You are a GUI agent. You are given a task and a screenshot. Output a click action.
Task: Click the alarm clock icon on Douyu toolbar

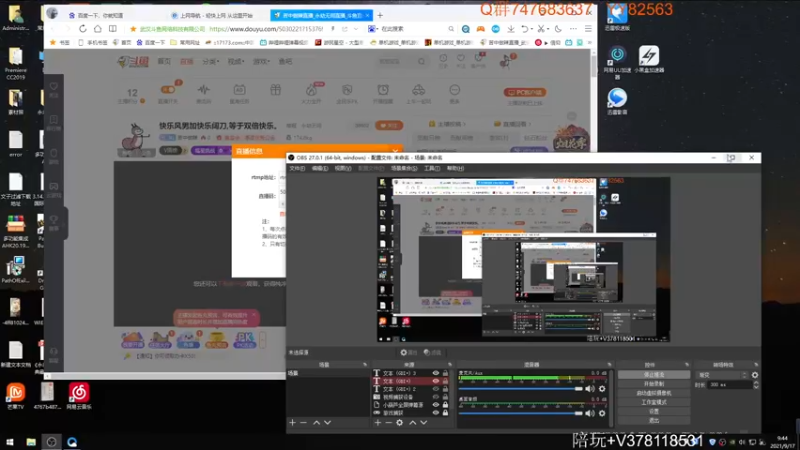[383, 90]
